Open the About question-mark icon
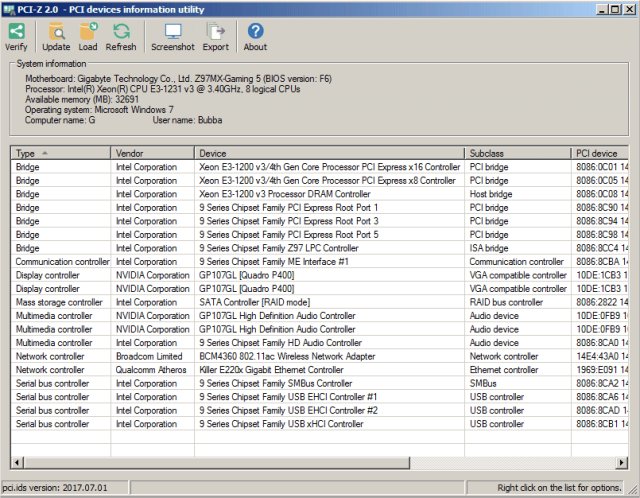640x498 pixels. coord(256,31)
